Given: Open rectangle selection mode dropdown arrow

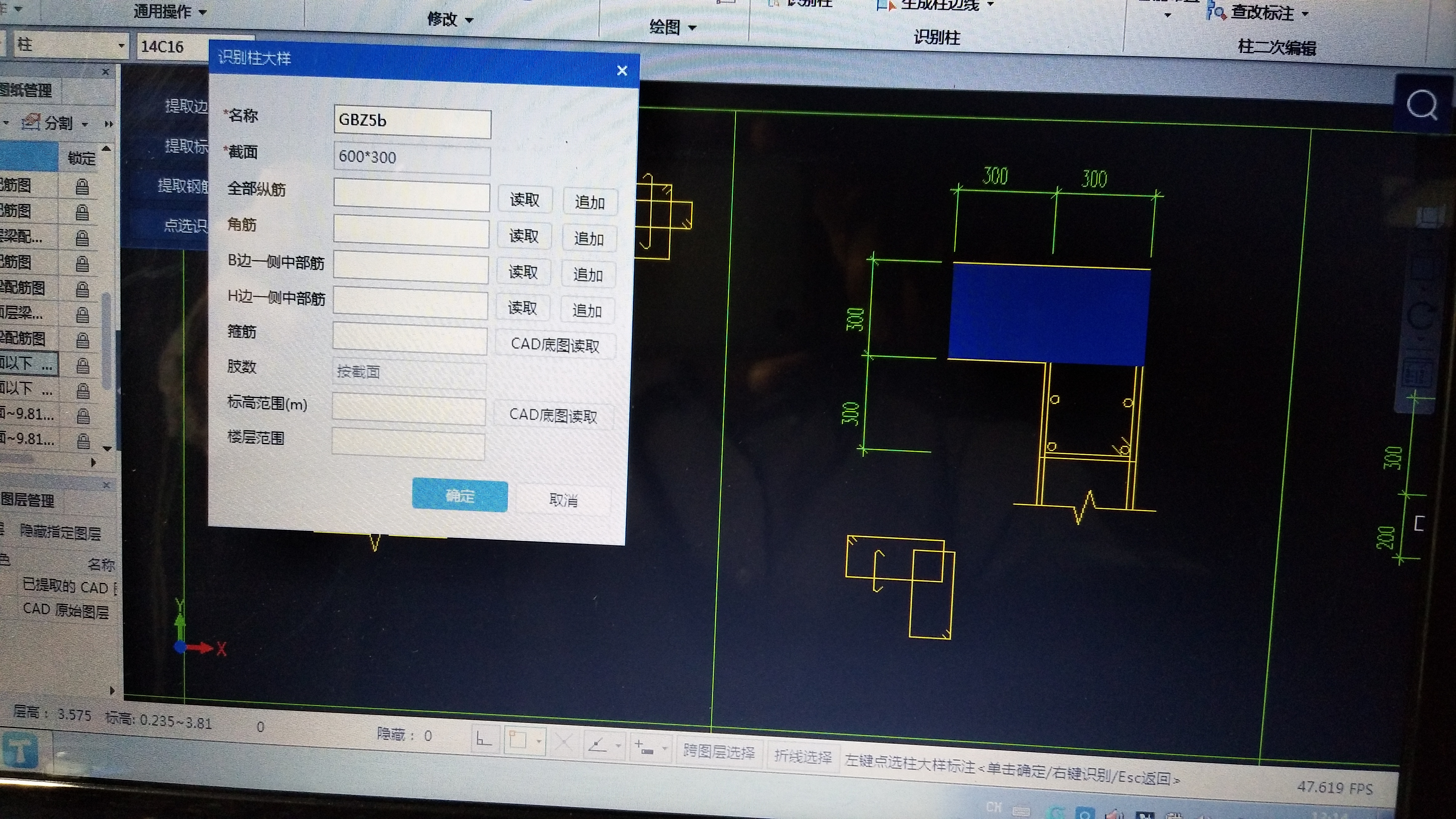Looking at the screenshot, I should coord(539,741).
